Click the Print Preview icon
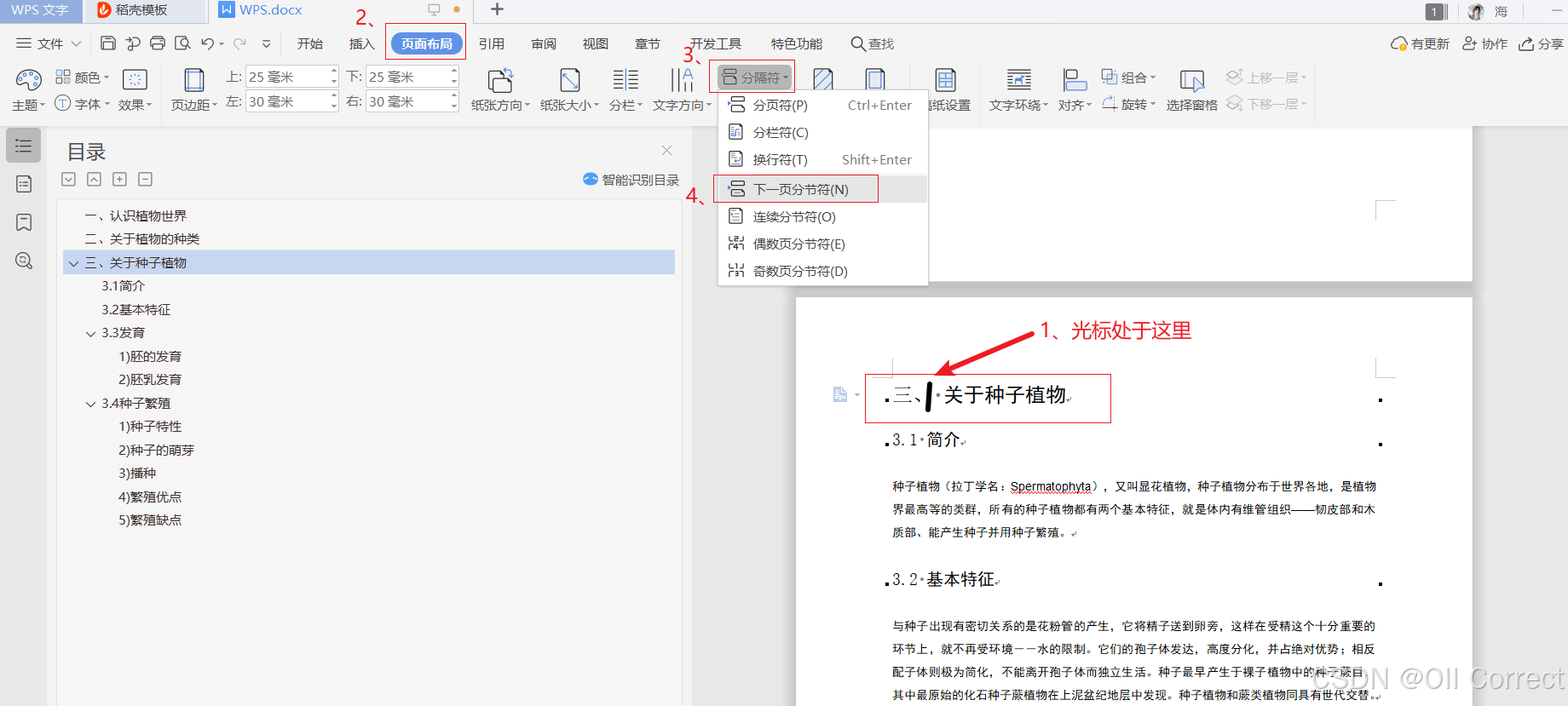1568x706 pixels. 182,43
